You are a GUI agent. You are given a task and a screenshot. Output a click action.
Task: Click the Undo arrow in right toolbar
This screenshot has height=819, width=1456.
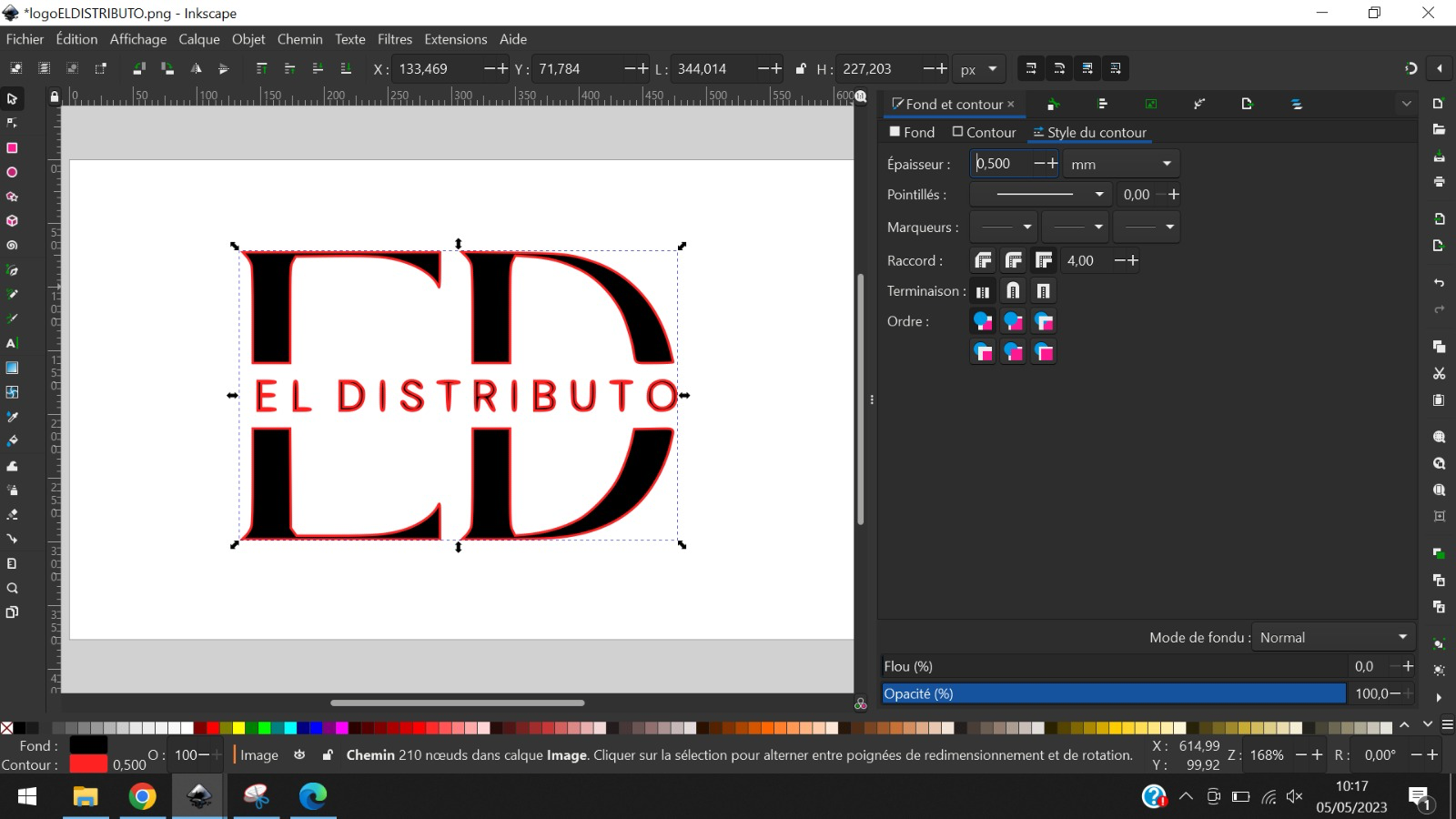pyautogui.click(x=1439, y=283)
